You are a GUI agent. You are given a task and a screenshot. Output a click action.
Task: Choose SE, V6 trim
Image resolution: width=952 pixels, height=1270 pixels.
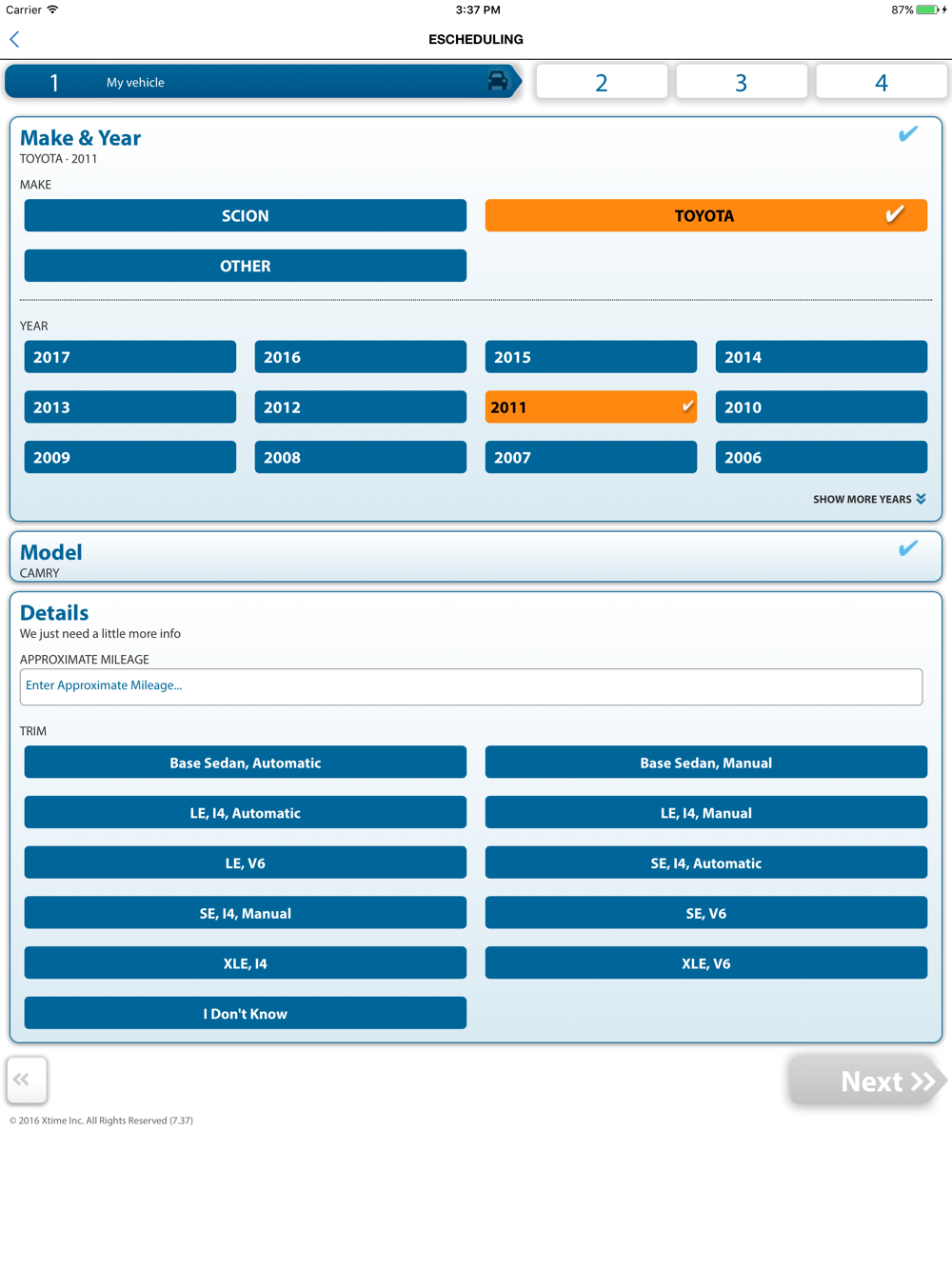coord(706,913)
